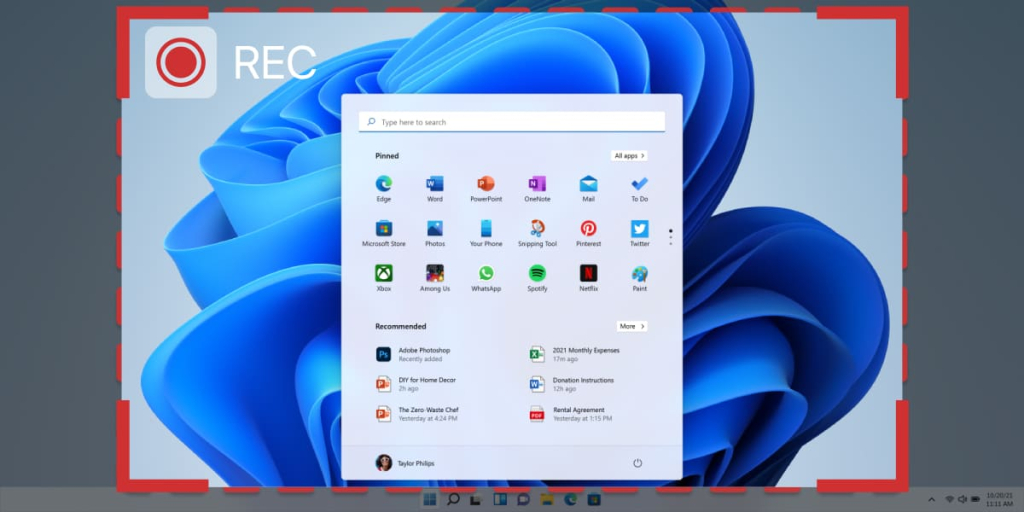Open Search from the taskbar
Image resolution: width=1024 pixels, height=512 pixels.
click(x=453, y=500)
